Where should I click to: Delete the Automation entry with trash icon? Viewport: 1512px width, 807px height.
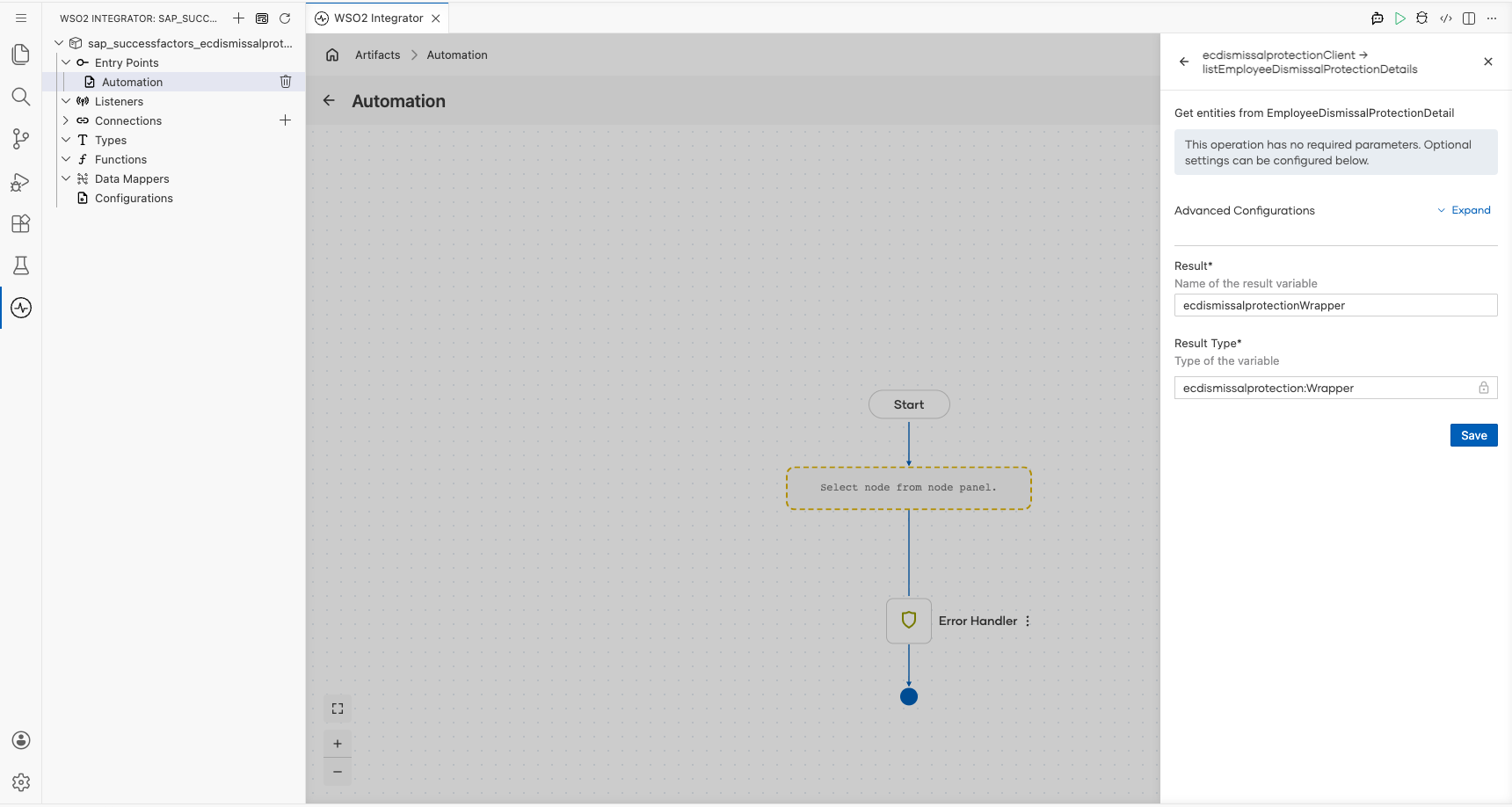tap(286, 82)
